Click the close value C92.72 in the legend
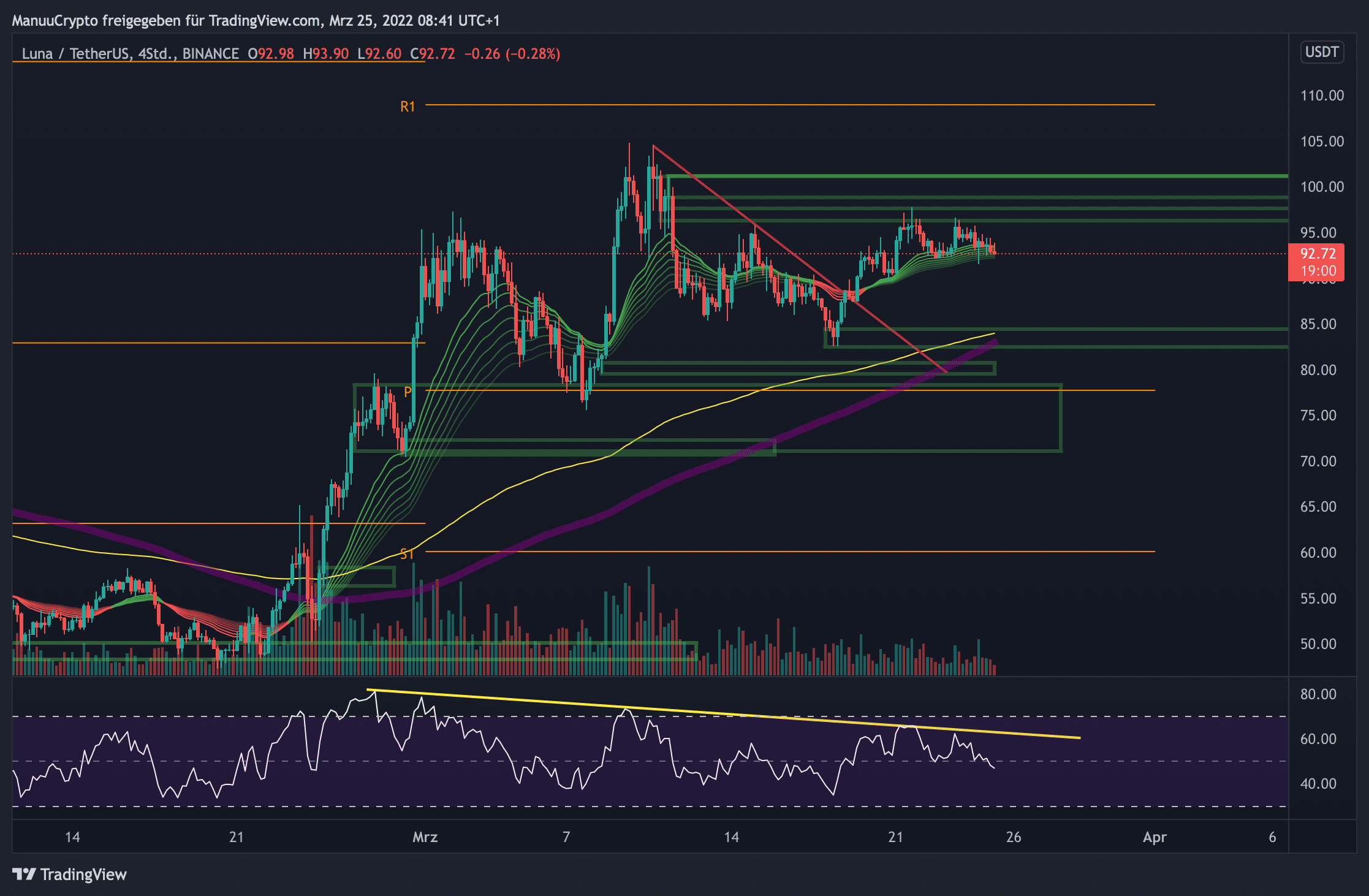Image resolution: width=1369 pixels, height=896 pixels. (433, 54)
